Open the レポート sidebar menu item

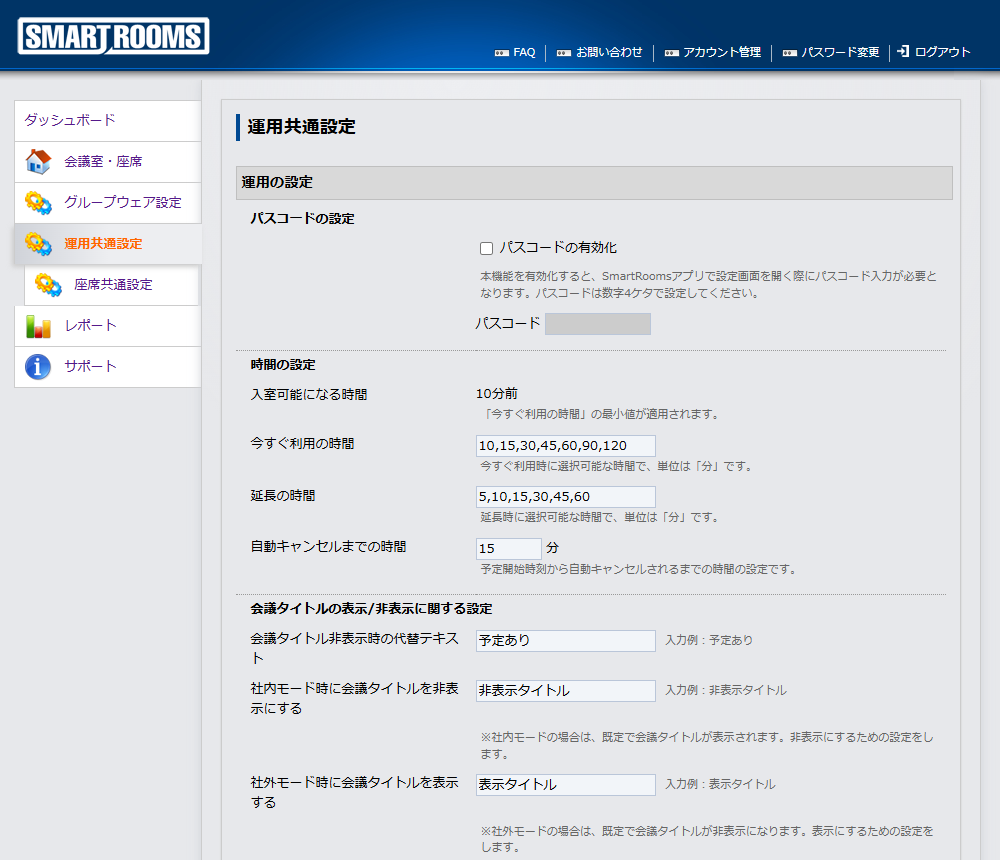coord(90,326)
